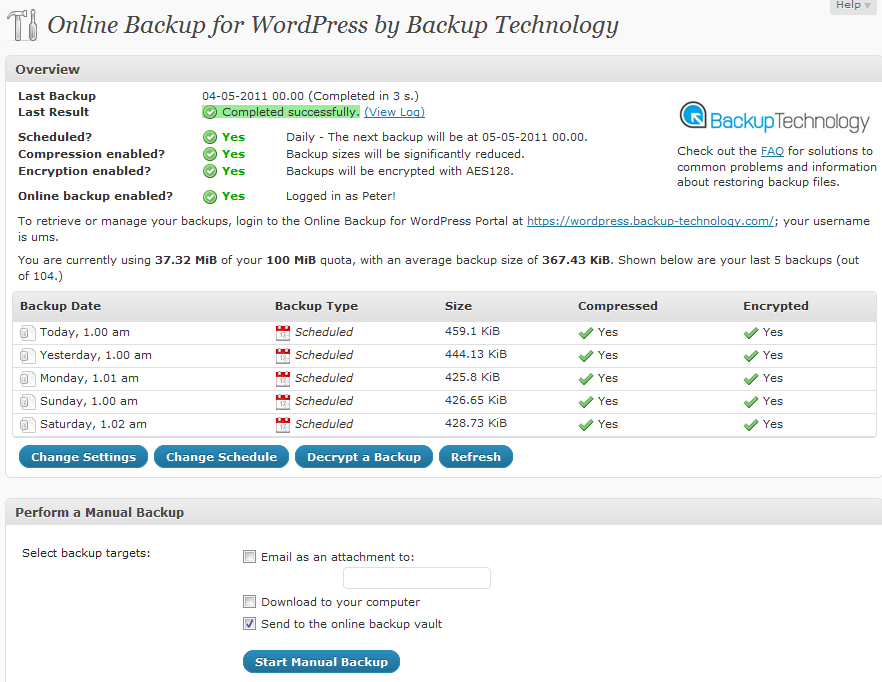Select the Today, 1.00 am backup entry
The height and width of the screenshot is (682, 882).
tap(85, 332)
